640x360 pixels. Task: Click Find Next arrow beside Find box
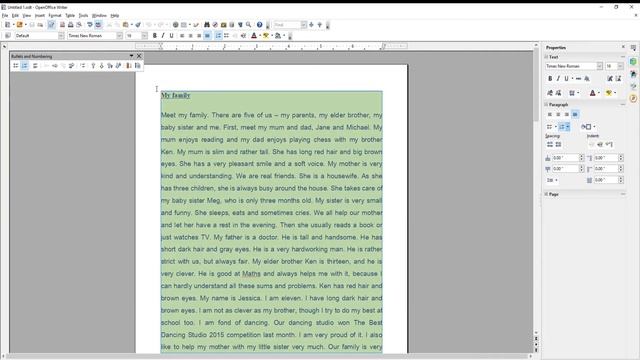pyautogui.click(x=311, y=25)
